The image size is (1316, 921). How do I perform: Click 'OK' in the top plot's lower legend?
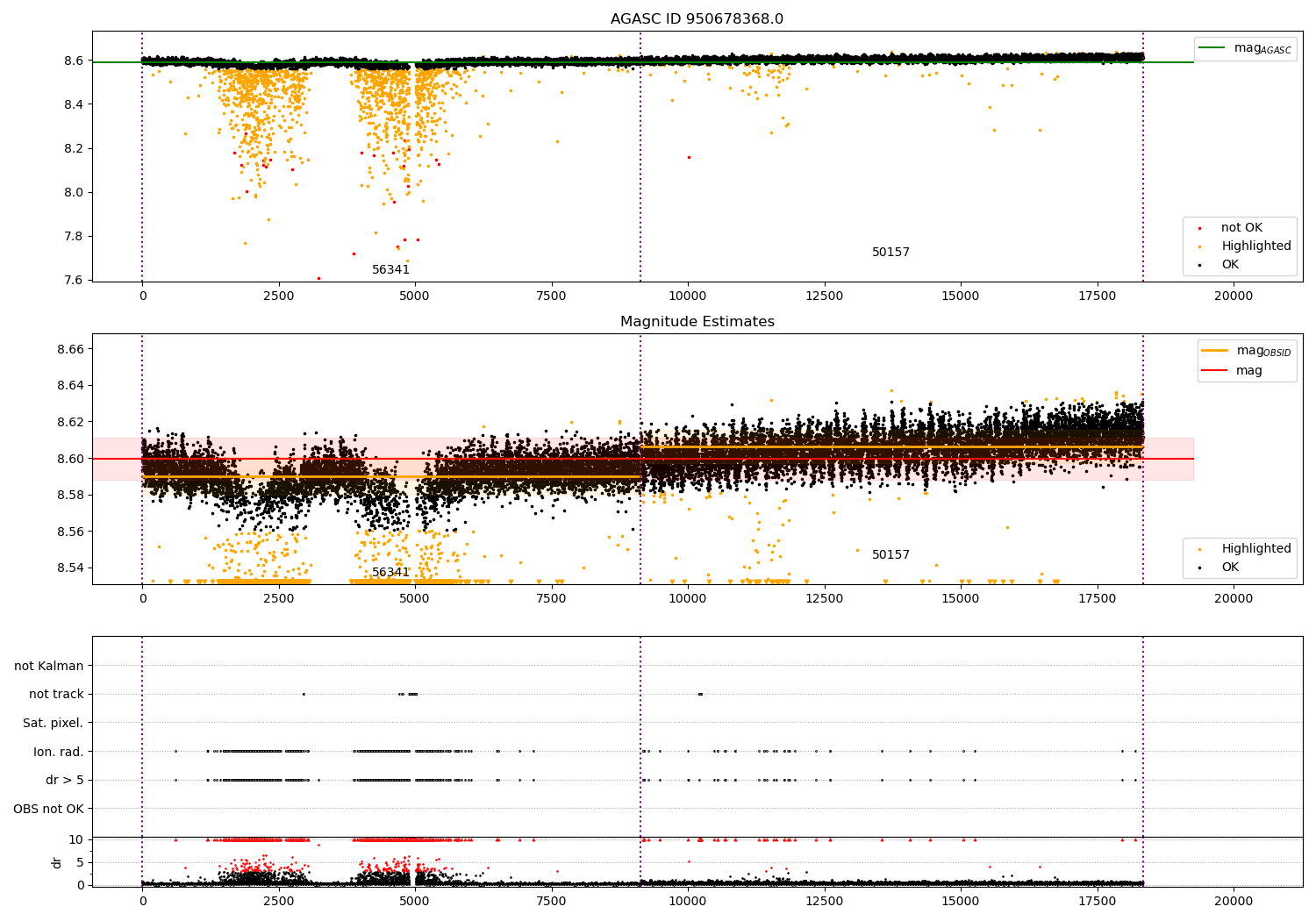coord(1230,265)
